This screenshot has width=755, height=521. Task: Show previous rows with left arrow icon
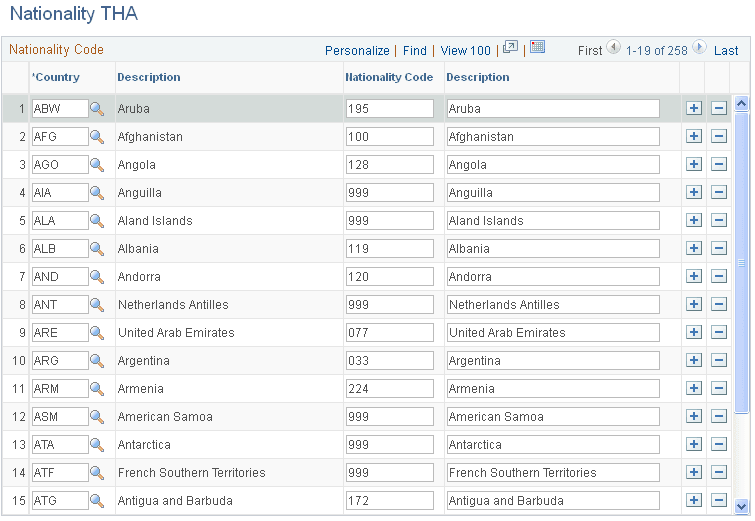tap(613, 47)
